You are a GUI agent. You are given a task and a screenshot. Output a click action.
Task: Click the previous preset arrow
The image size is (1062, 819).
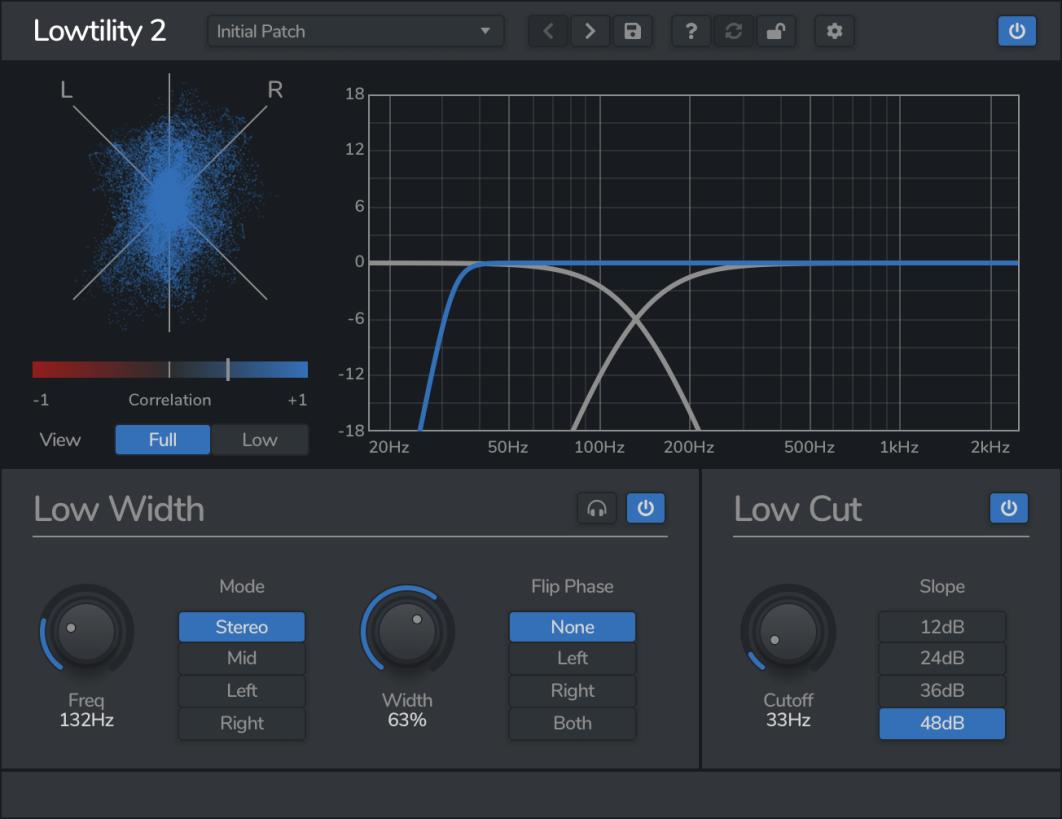tap(547, 31)
